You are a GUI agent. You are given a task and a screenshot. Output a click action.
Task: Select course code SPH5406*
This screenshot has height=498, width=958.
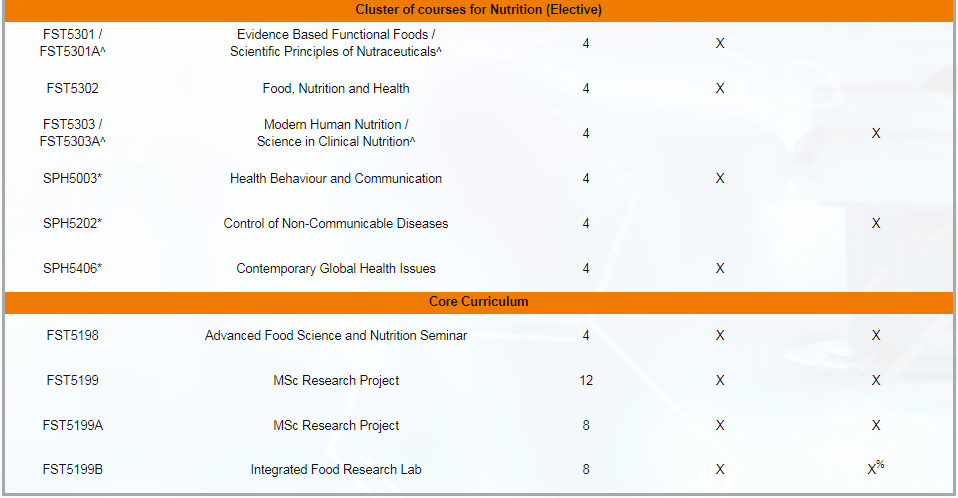point(72,268)
